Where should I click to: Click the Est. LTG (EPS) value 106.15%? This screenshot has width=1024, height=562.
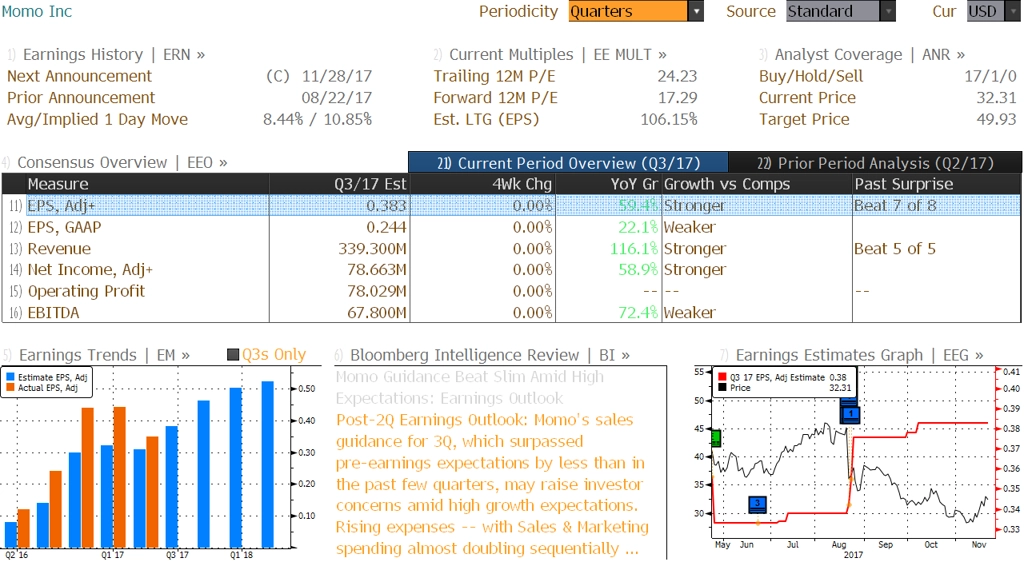[x=669, y=119]
